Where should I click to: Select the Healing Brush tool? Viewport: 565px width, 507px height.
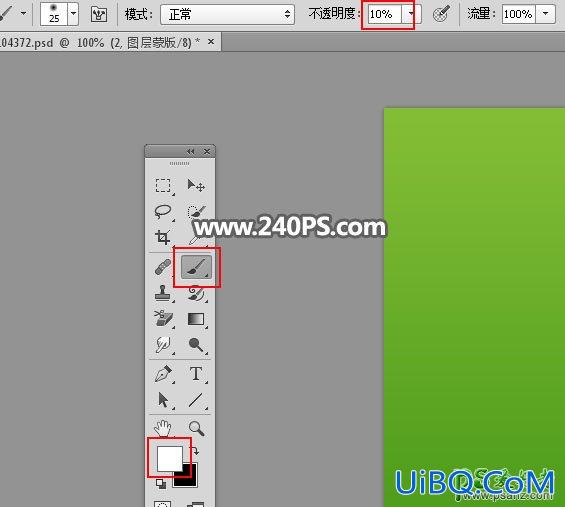[x=163, y=267]
